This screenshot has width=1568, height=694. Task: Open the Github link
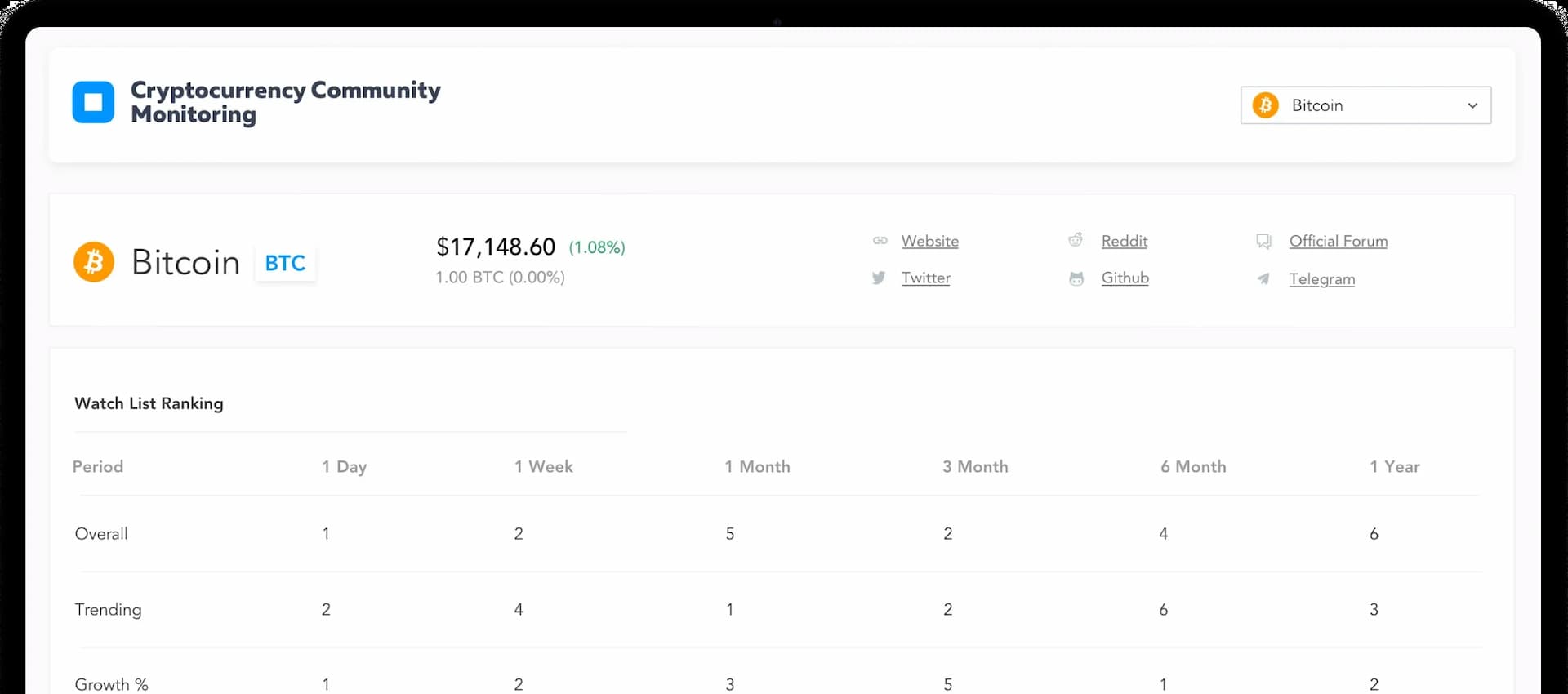coord(1125,278)
